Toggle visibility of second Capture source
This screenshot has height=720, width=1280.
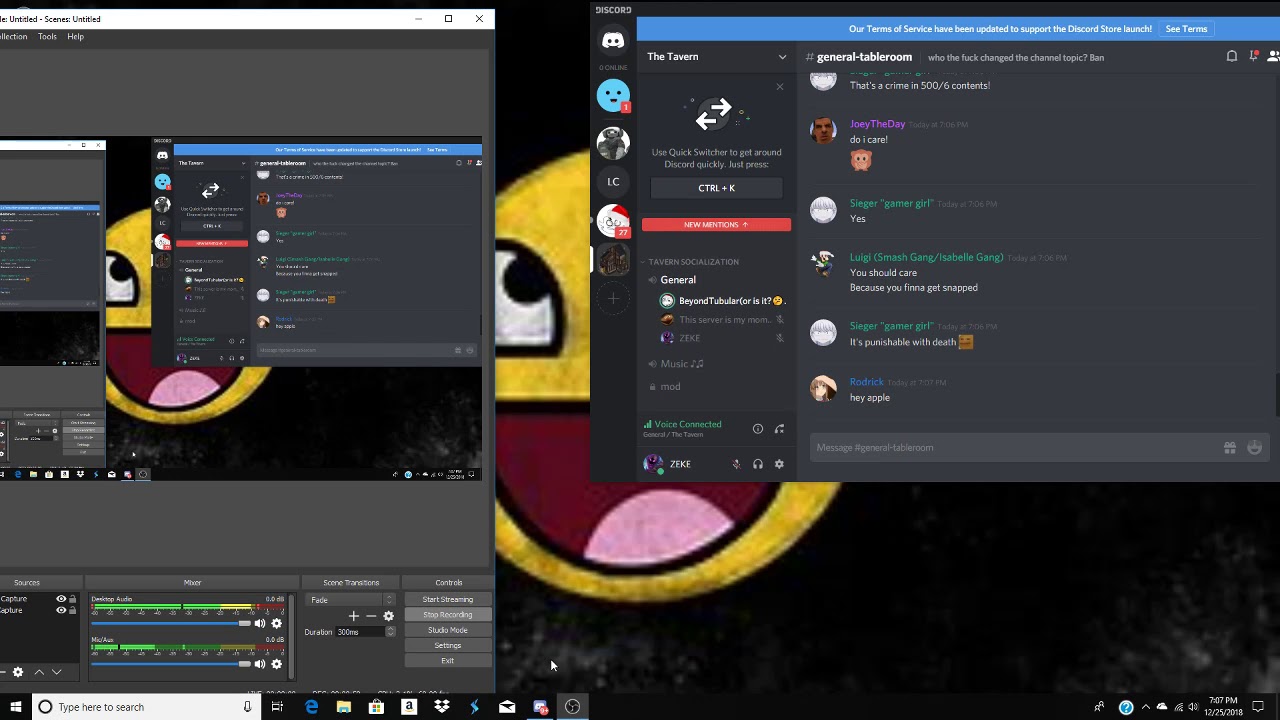pyautogui.click(x=61, y=610)
